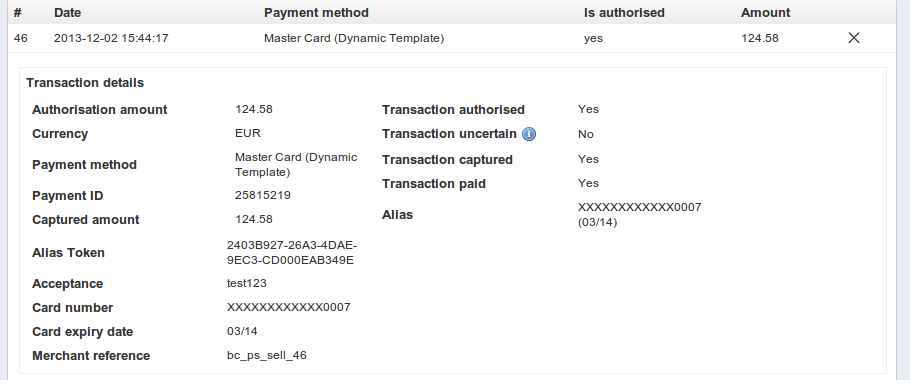The image size is (910, 384).
Task: Click the Alias value under Transaction paid
Action: [x=640, y=215]
